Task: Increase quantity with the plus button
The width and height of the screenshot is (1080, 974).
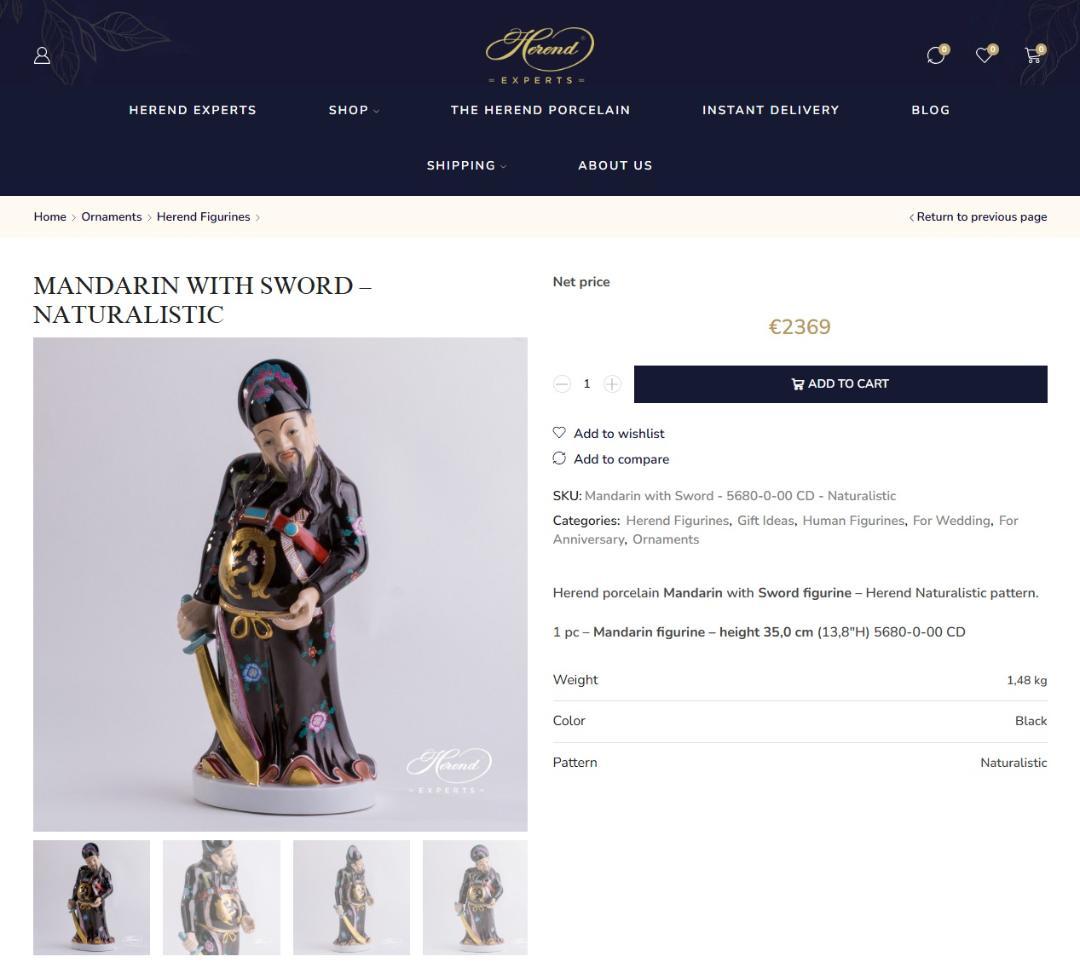Action: tap(612, 384)
